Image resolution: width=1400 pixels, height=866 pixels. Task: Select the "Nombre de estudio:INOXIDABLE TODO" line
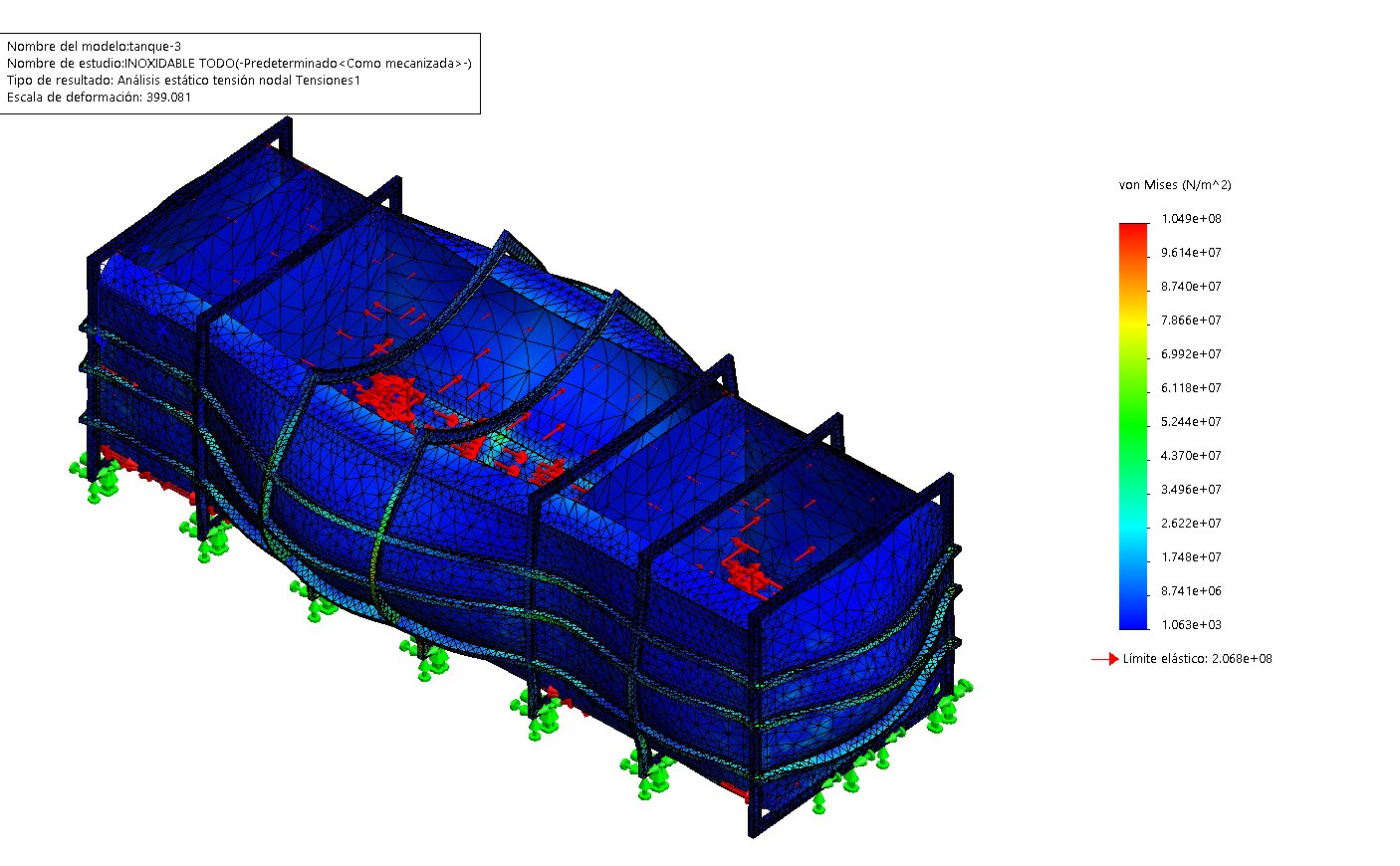pos(239,63)
